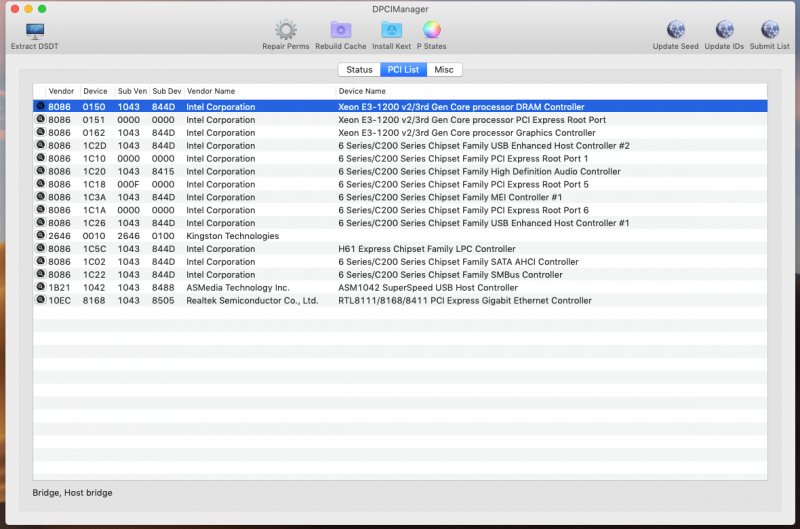
Task: Run Repair Perms from the toolbar
Action: (285, 30)
